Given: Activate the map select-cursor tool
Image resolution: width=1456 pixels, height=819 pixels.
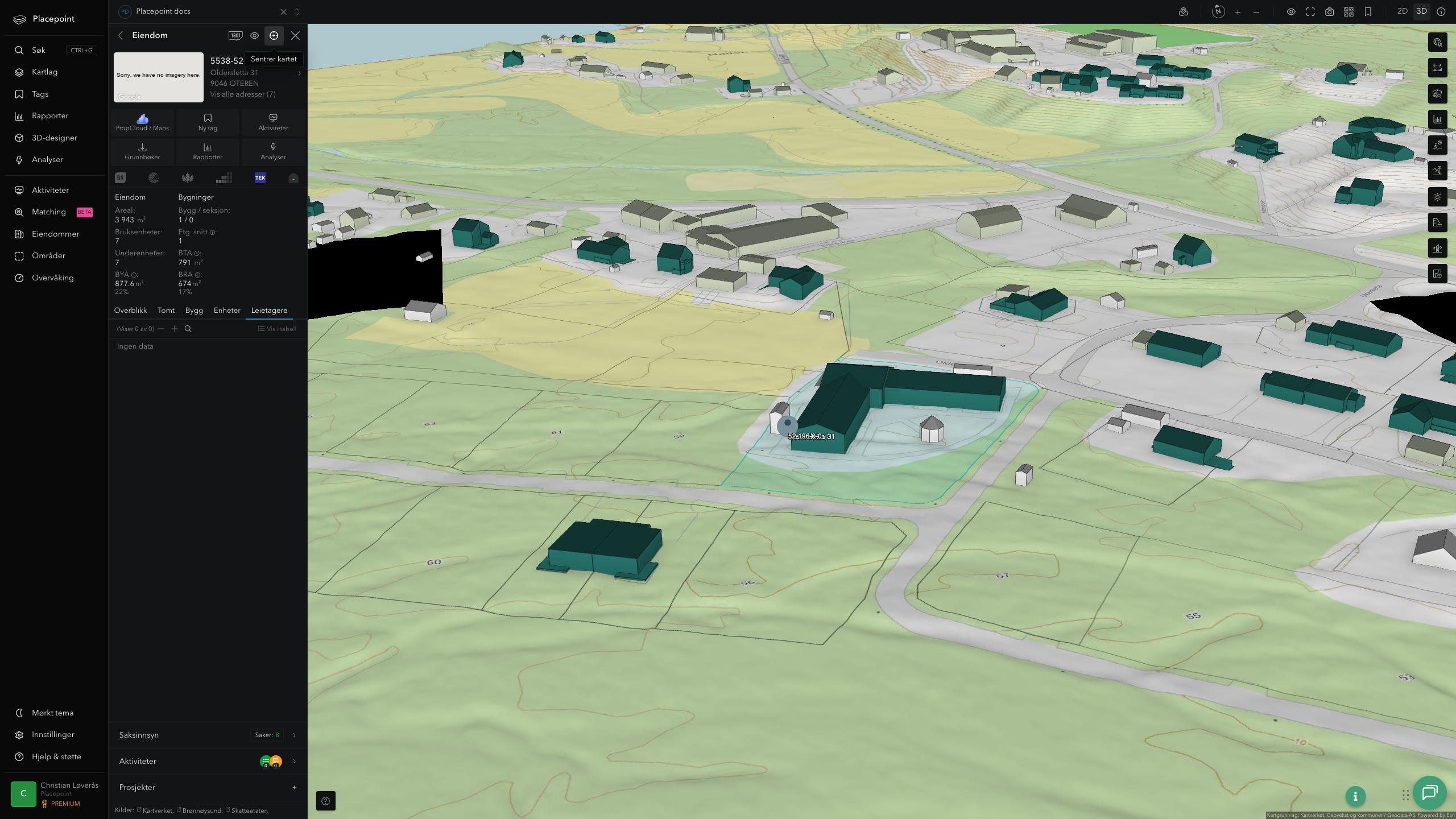Looking at the screenshot, I should click(x=1437, y=42).
